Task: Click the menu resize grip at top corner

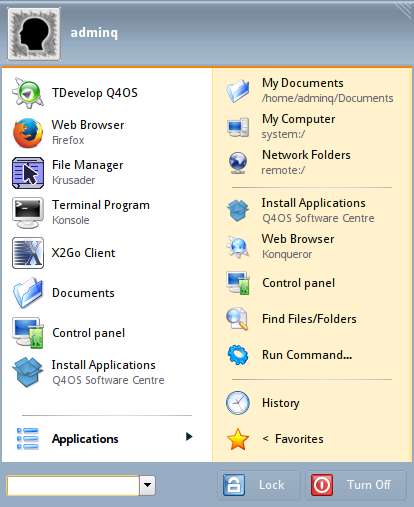Action: tap(404, 10)
